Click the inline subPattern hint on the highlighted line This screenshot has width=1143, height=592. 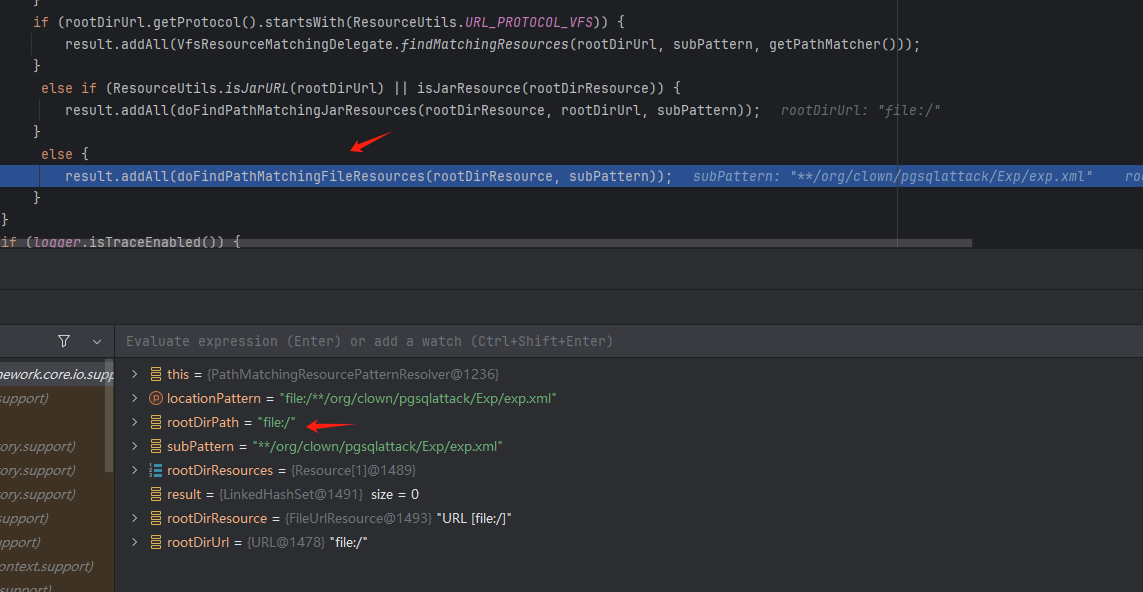(x=892, y=176)
